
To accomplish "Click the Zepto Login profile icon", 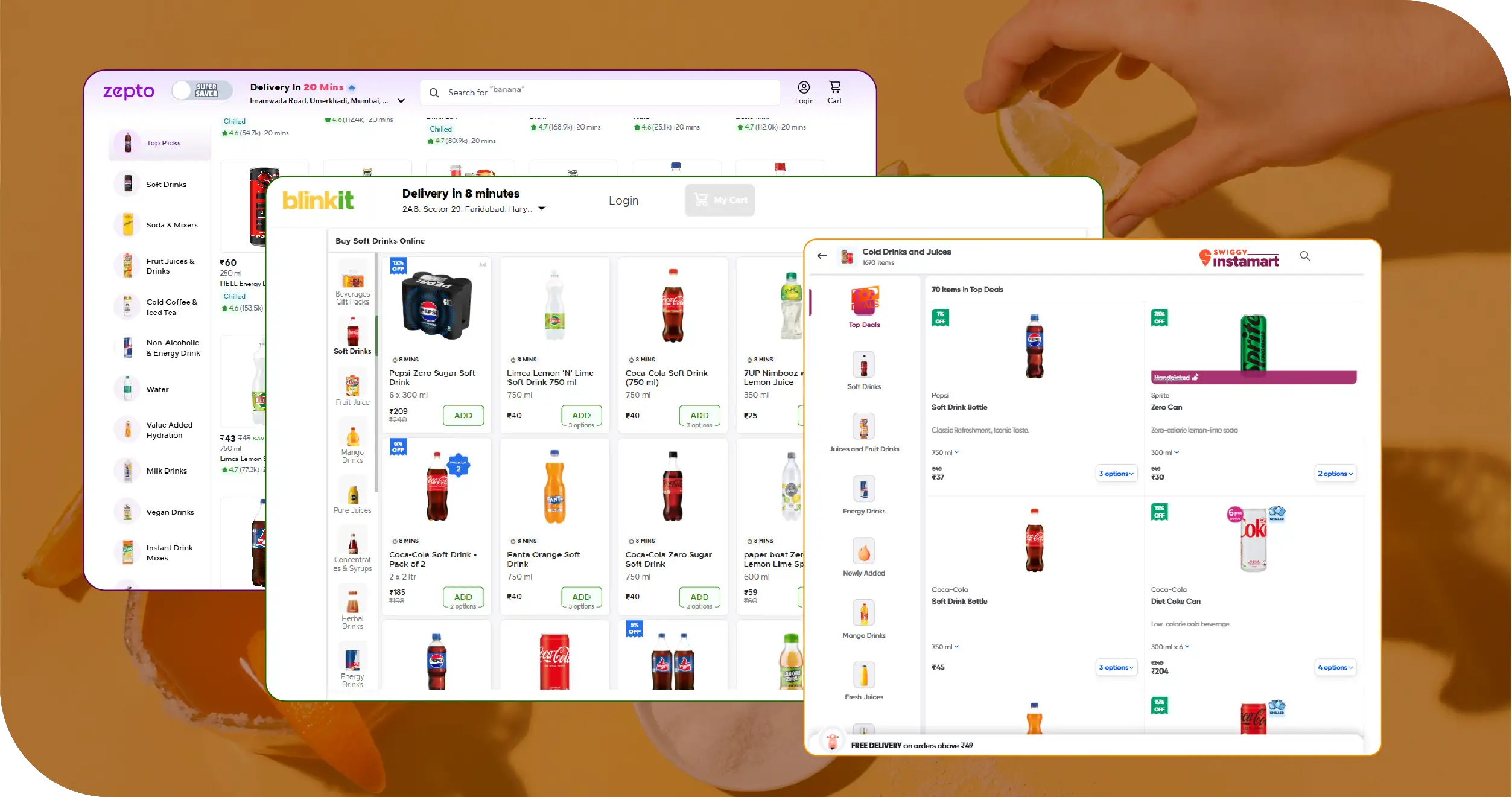I will click(804, 87).
